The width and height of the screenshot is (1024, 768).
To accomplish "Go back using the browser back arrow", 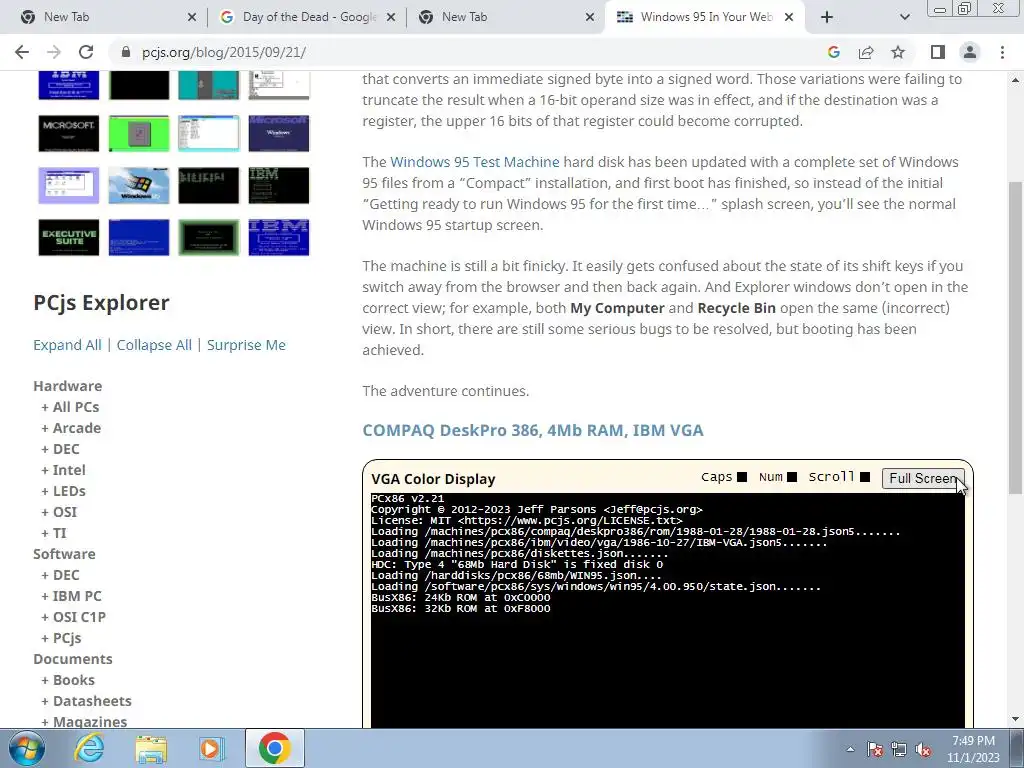I will [22, 52].
